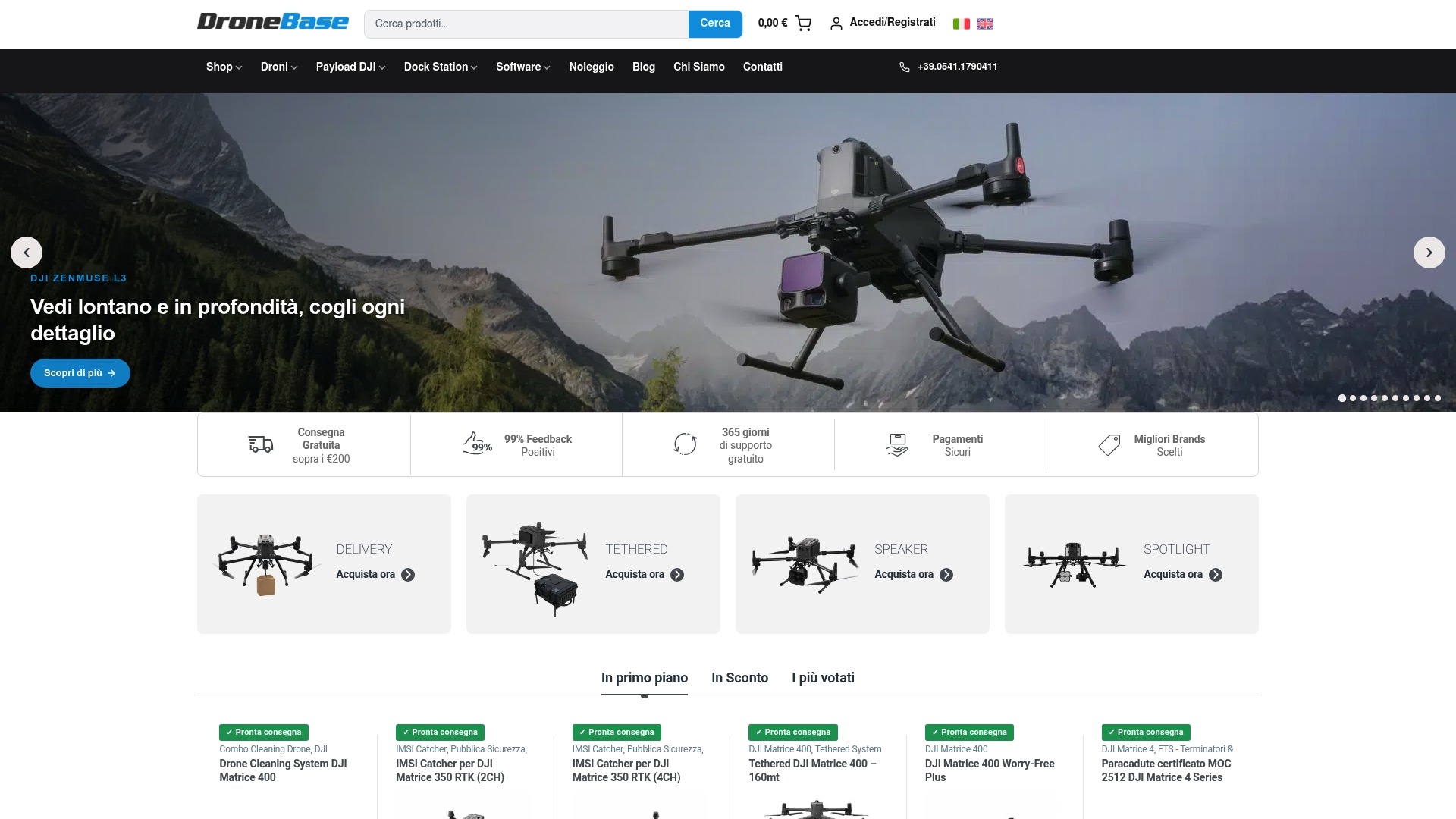Click the Cerca search button

tap(715, 24)
